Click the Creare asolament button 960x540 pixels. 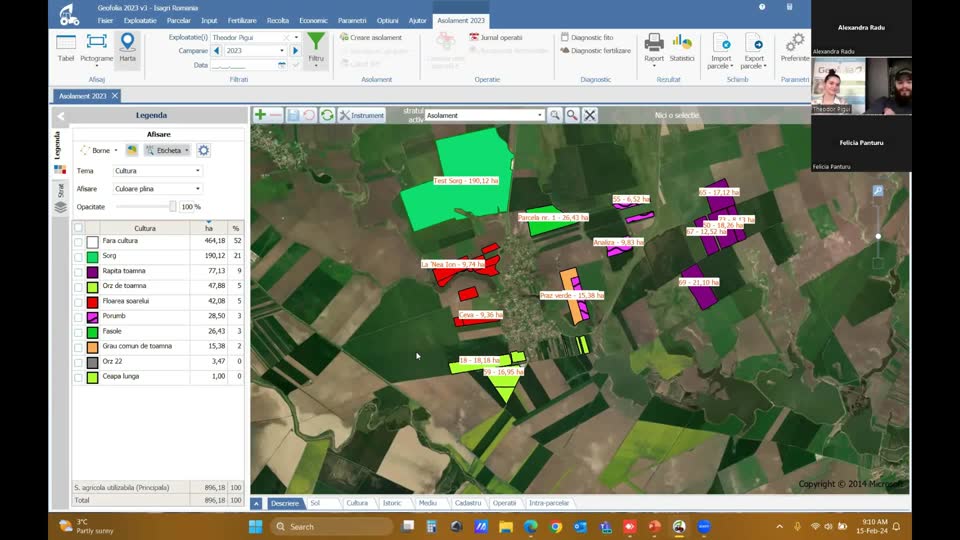pos(371,37)
